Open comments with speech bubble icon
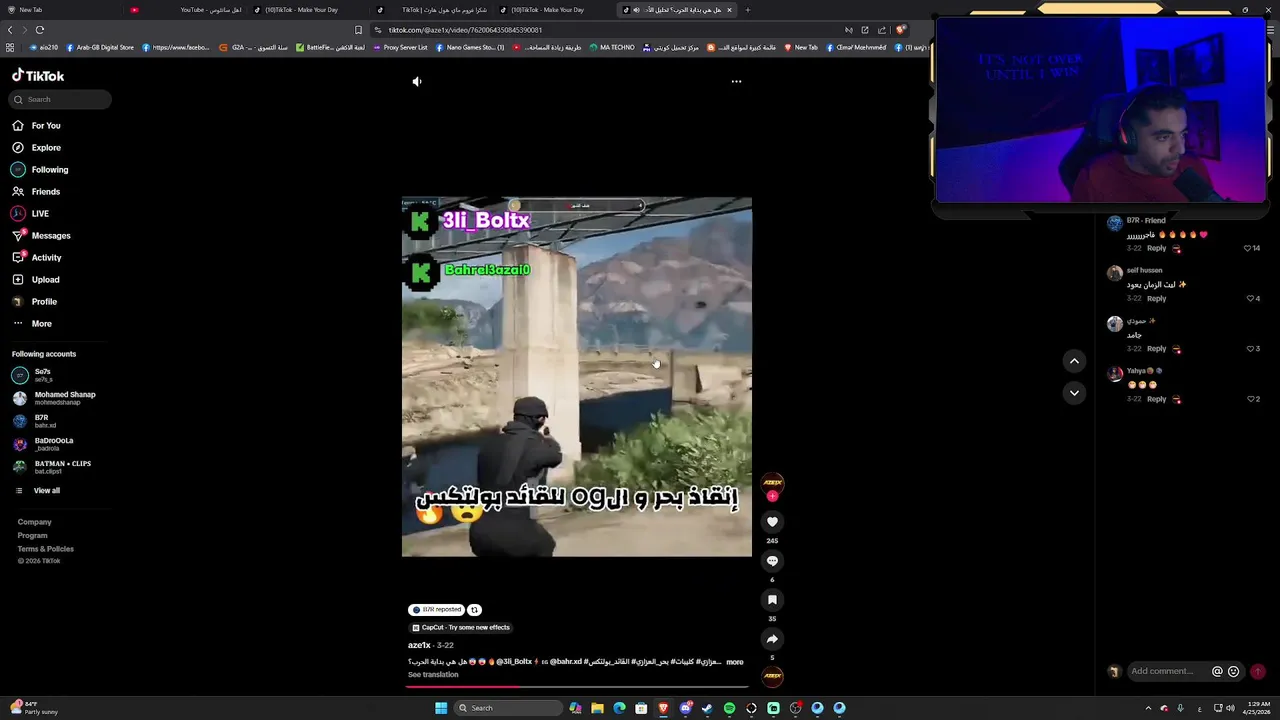This screenshot has height=720, width=1280. click(772, 561)
